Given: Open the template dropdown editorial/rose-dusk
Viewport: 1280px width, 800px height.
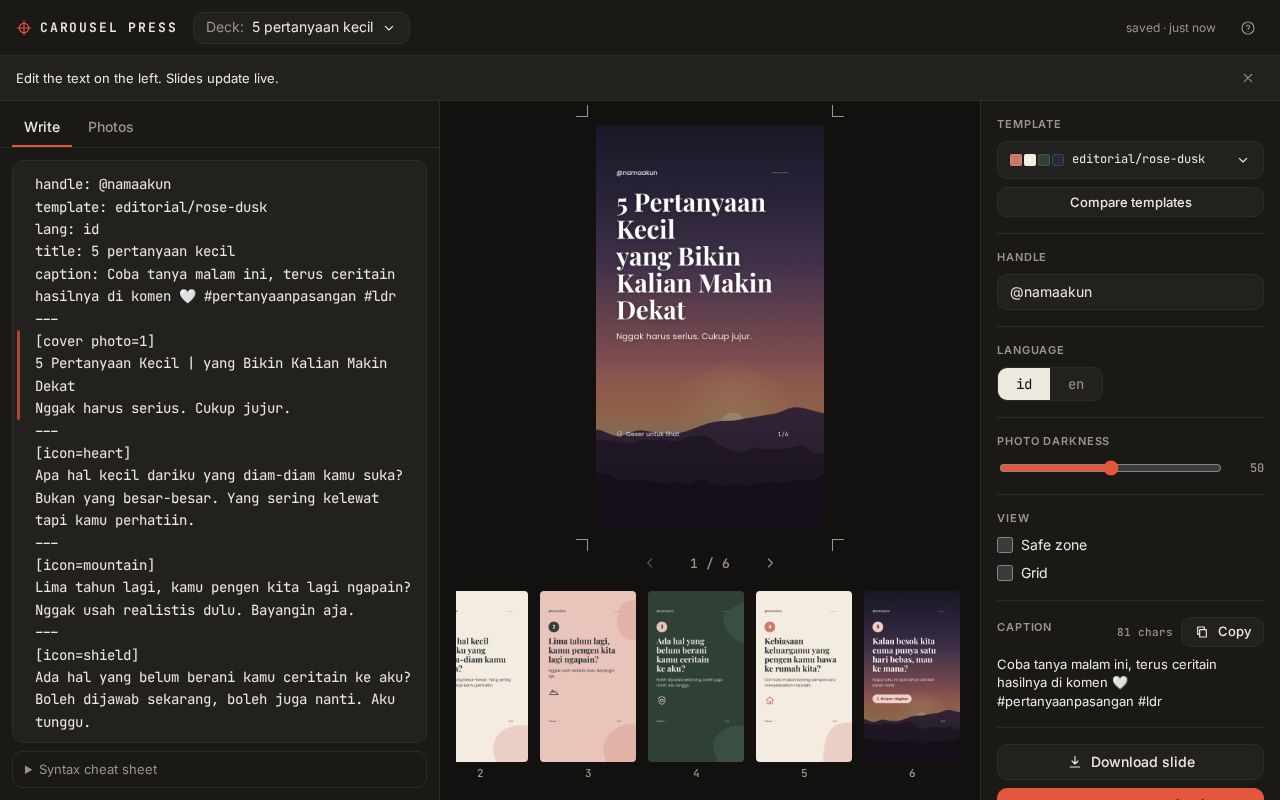Looking at the screenshot, I should [x=1130, y=160].
